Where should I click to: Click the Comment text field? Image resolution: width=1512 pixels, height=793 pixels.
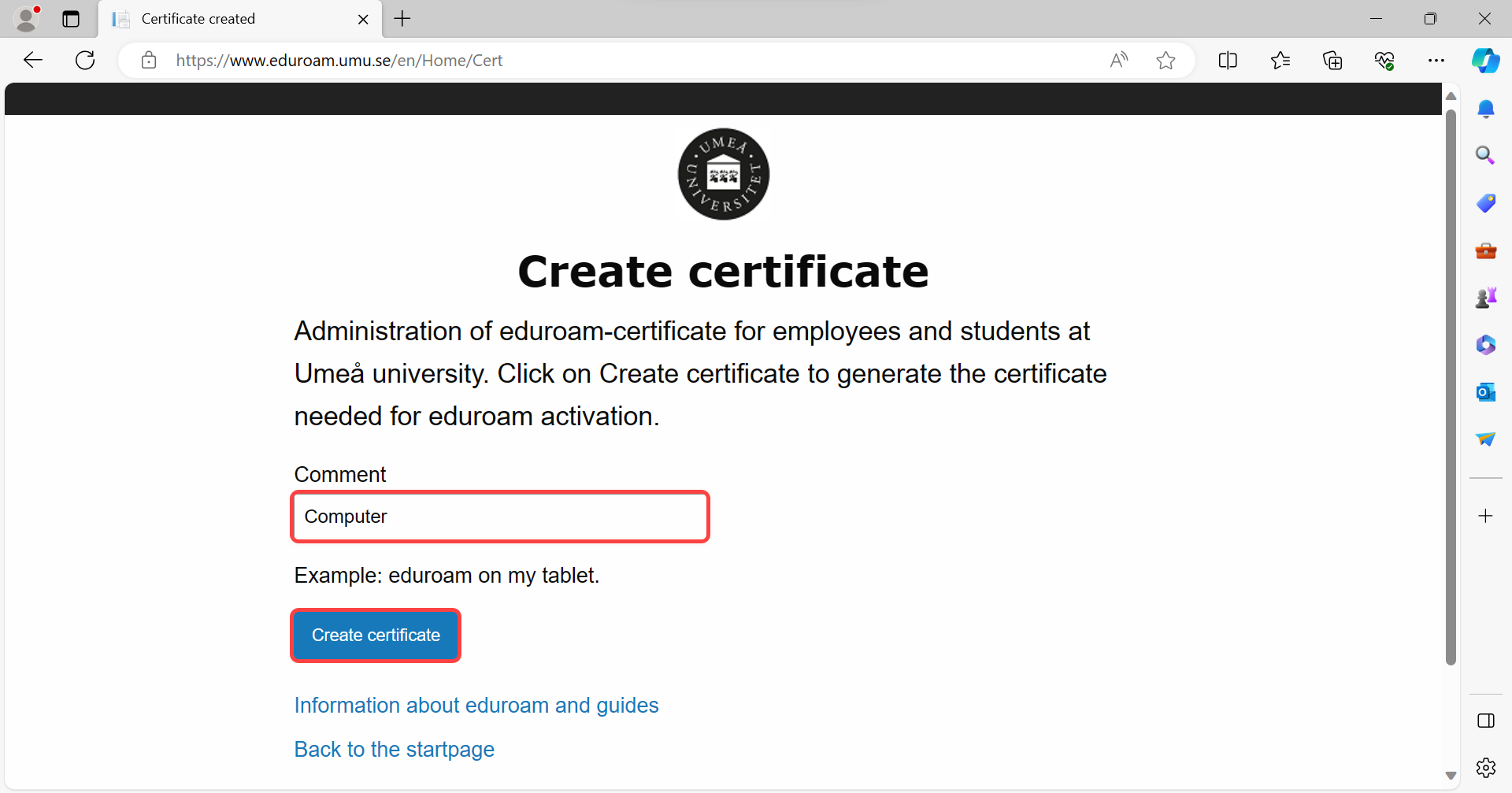pos(500,517)
